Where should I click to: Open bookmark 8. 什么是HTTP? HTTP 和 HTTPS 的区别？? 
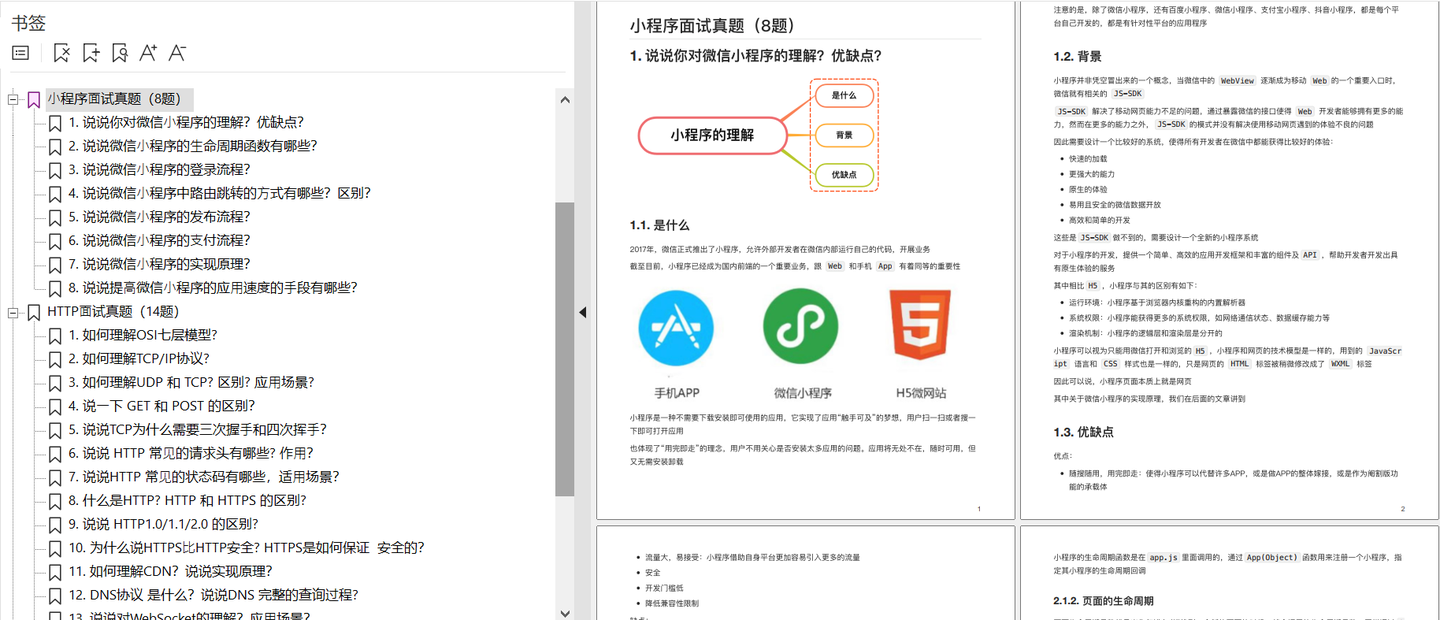[x=188, y=501]
